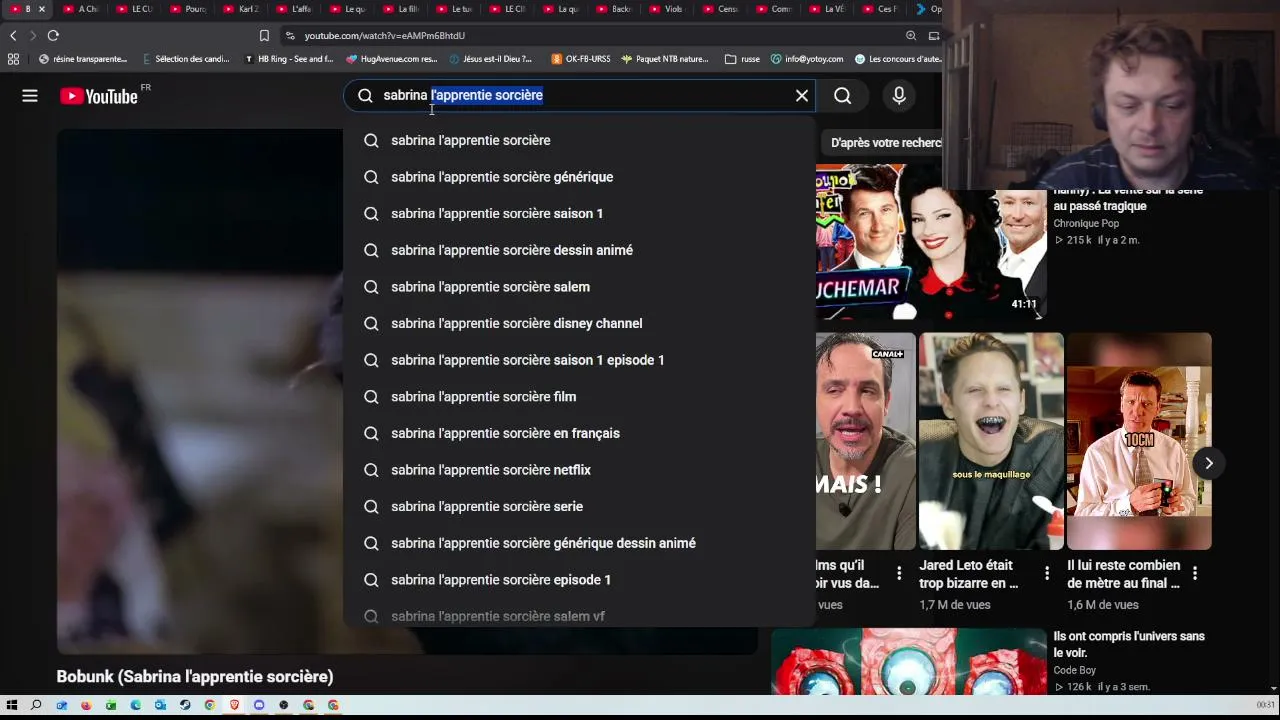Image resolution: width=1280 pixels, height=720 pixels.
Task: Bookmark this page from address bar
Action: click(x=264, y=36)
